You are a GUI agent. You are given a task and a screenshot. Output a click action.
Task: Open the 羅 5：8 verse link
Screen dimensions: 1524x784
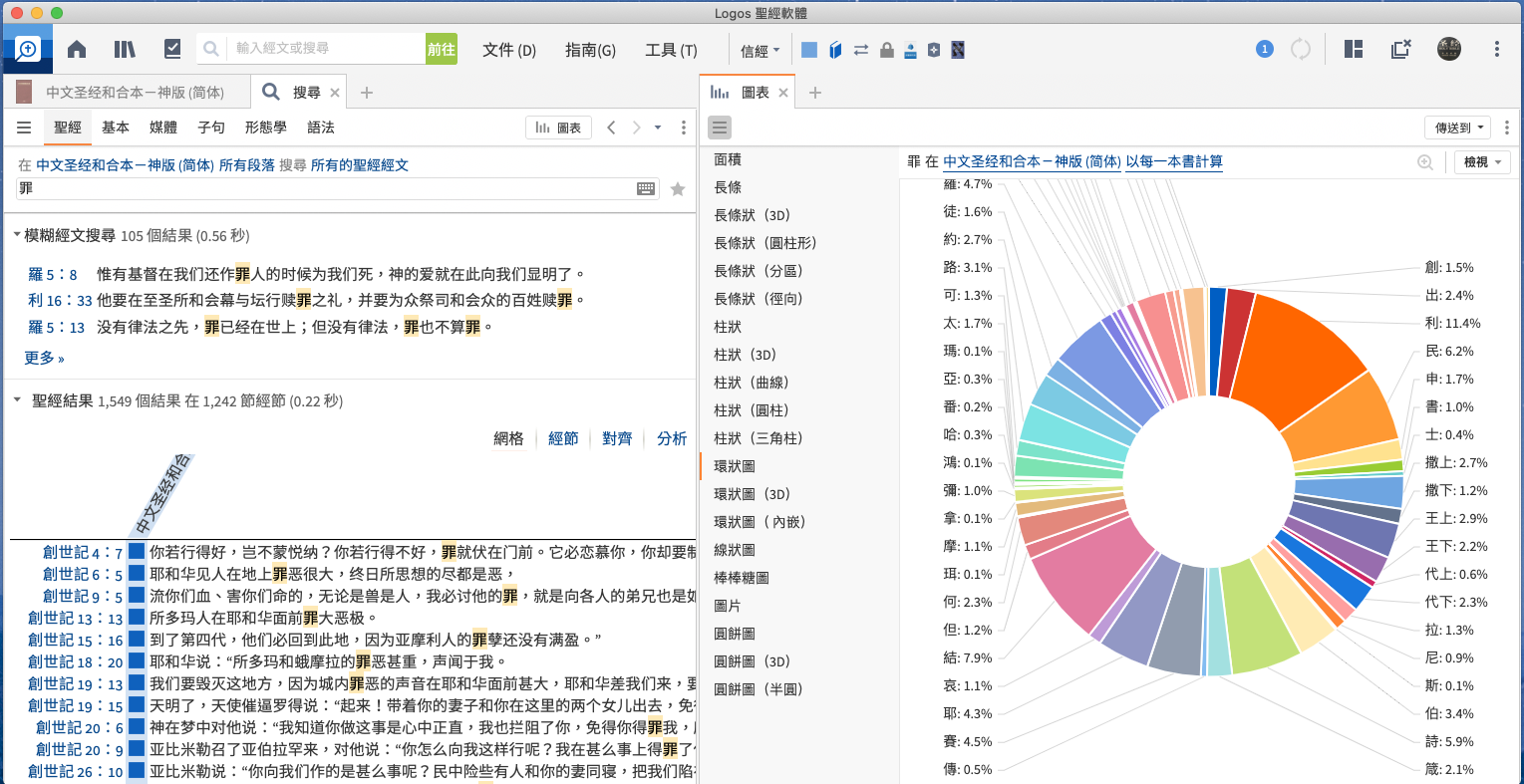[x=52, y=274]
